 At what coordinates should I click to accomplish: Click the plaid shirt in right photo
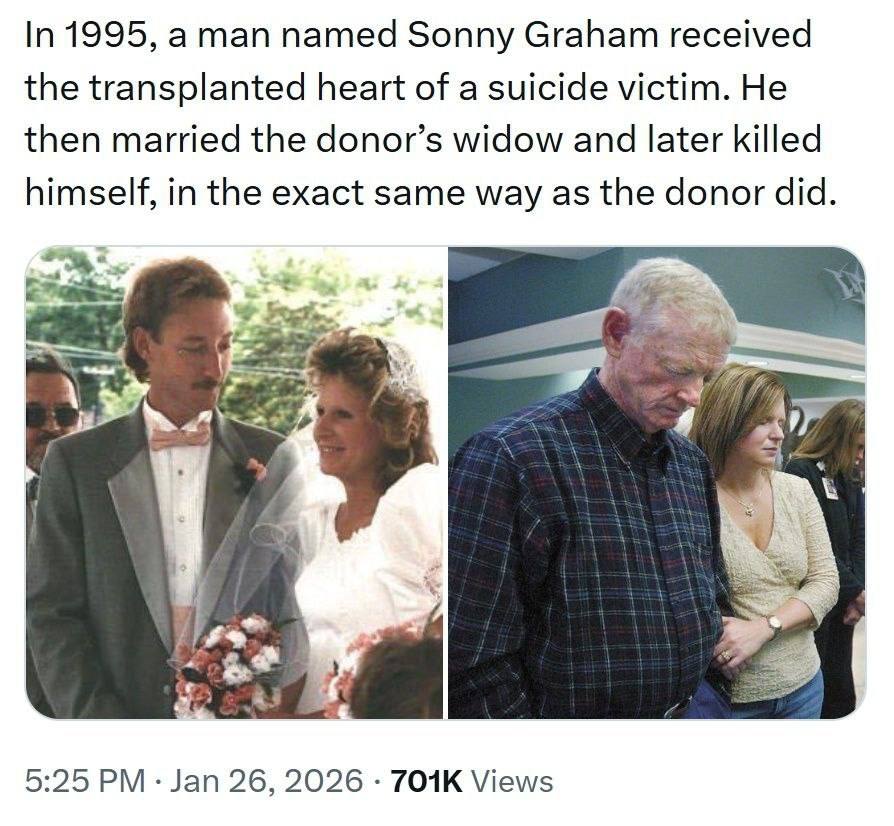coord(580,560)
